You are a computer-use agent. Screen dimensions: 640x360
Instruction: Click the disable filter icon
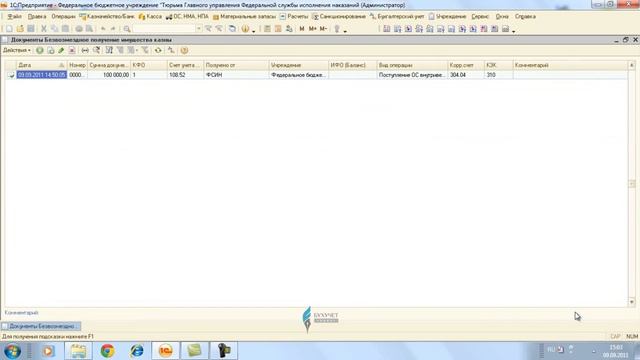pyautogui.click(x=145, y=50)
